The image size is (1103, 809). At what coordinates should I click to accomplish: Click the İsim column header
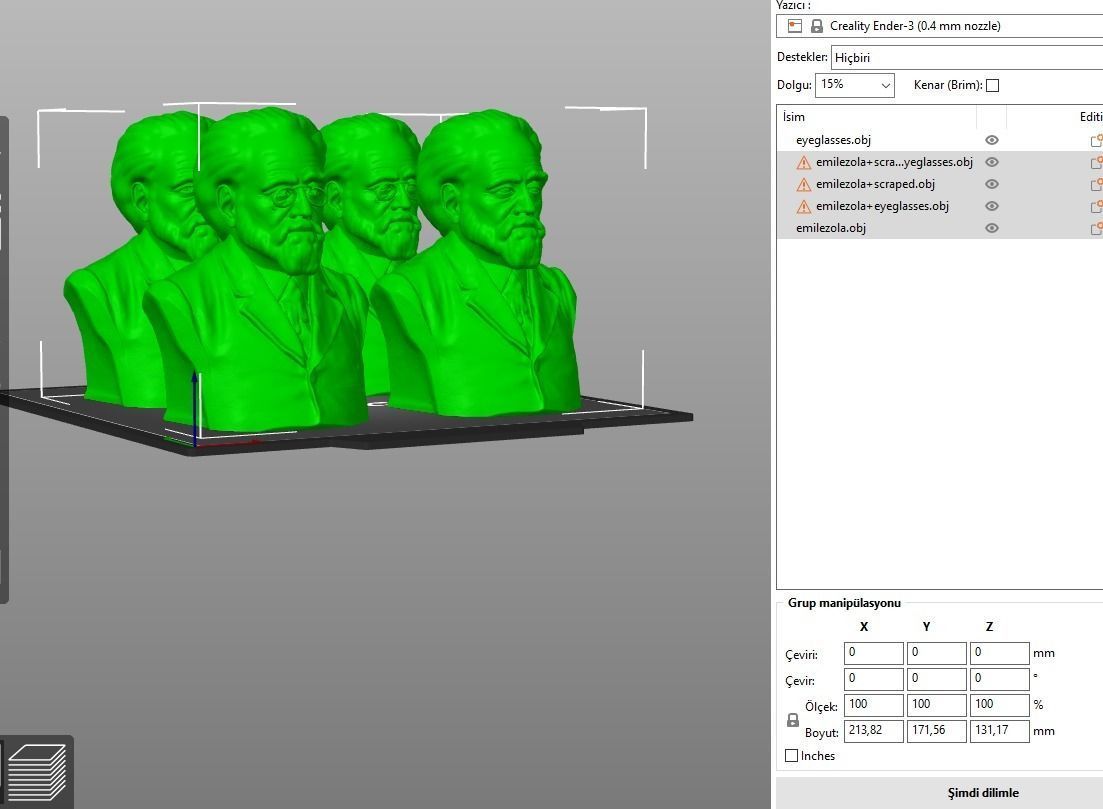click(x=793, y=117)
